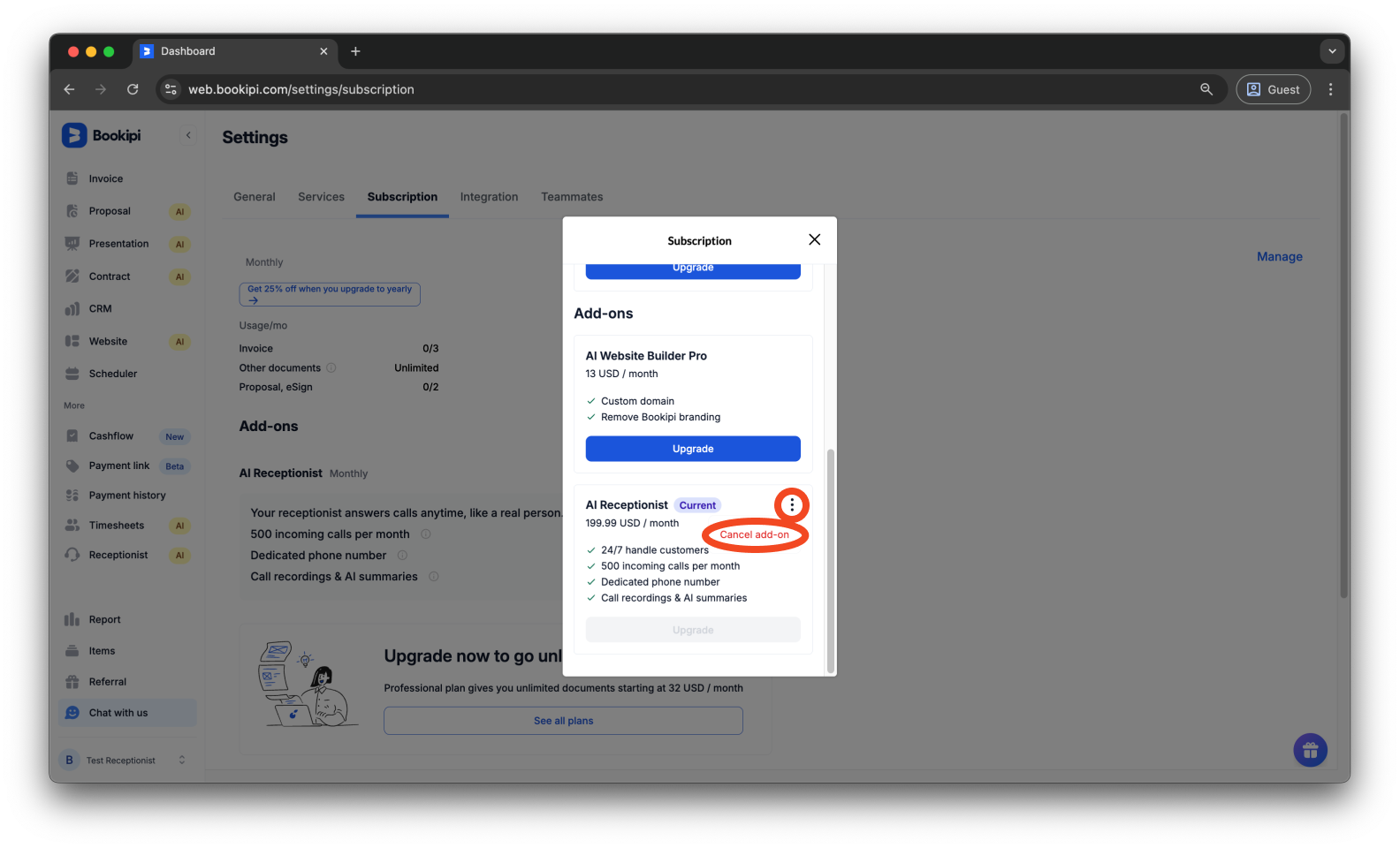Viewport: 1400px width, 848px height.
Task: Show info for Other documents usage
Action: click(331, 367)
